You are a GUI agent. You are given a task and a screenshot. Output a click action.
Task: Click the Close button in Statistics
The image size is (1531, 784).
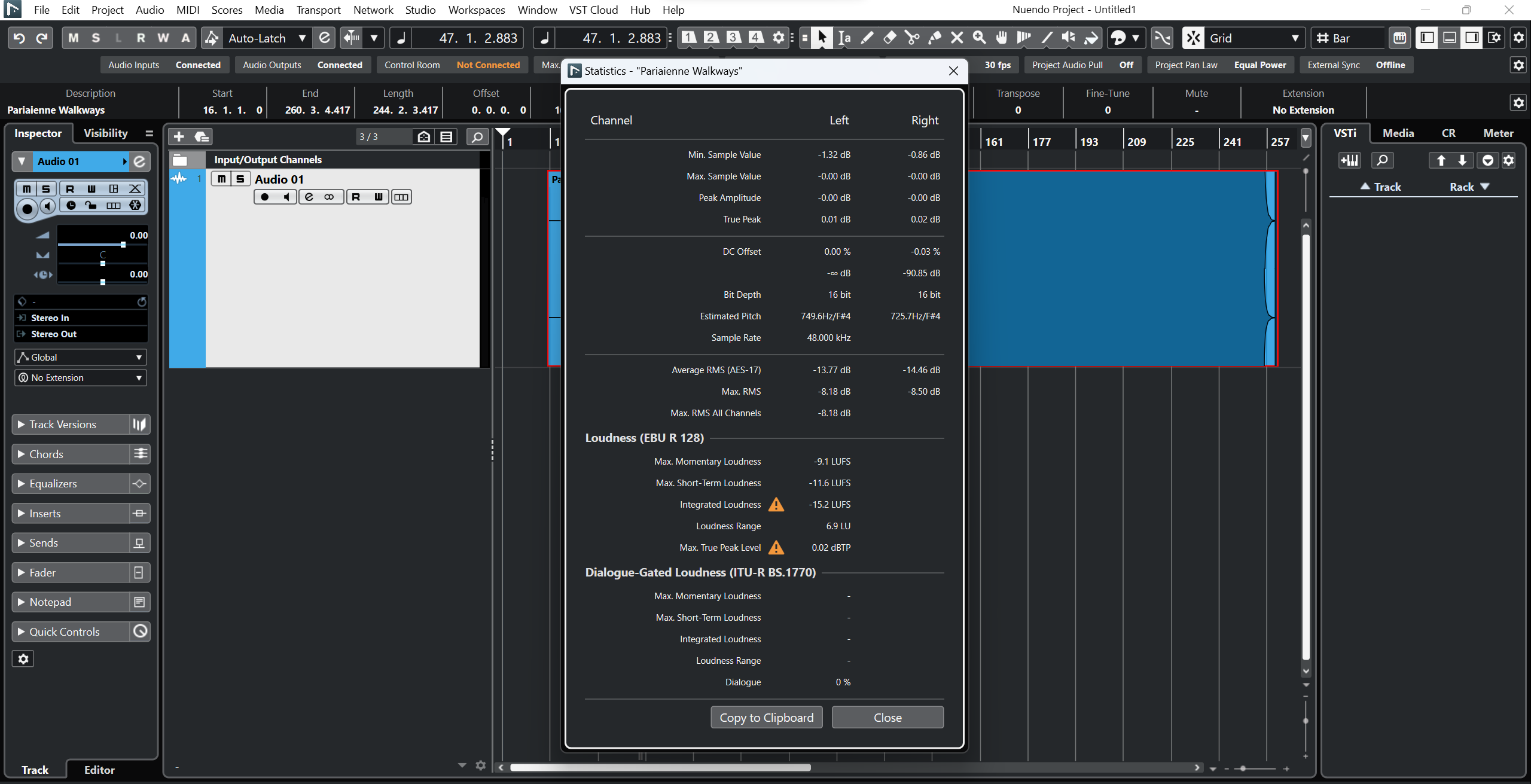coord(888,718)
